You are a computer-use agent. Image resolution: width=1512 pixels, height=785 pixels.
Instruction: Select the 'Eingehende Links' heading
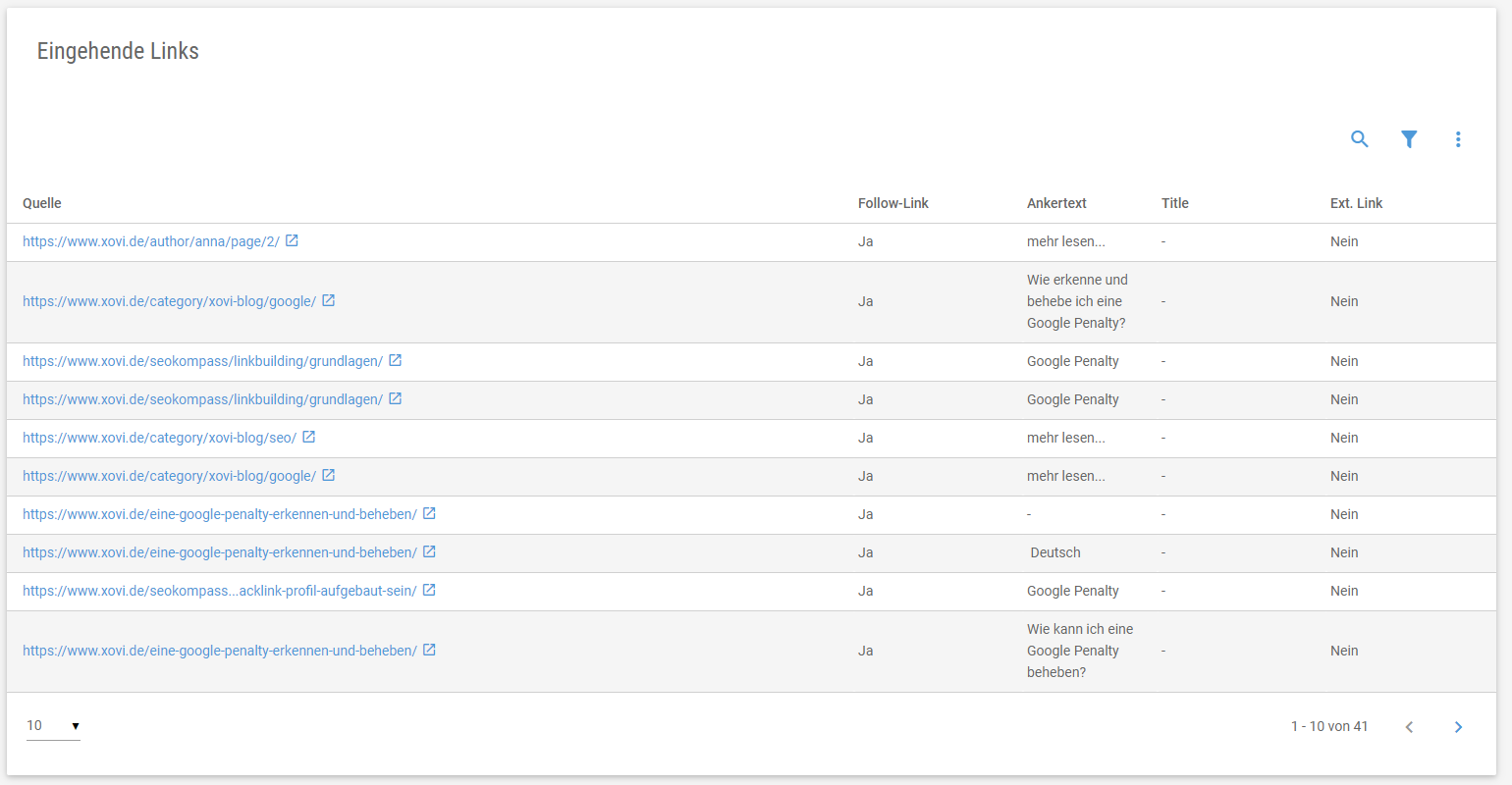pos(118,51)
